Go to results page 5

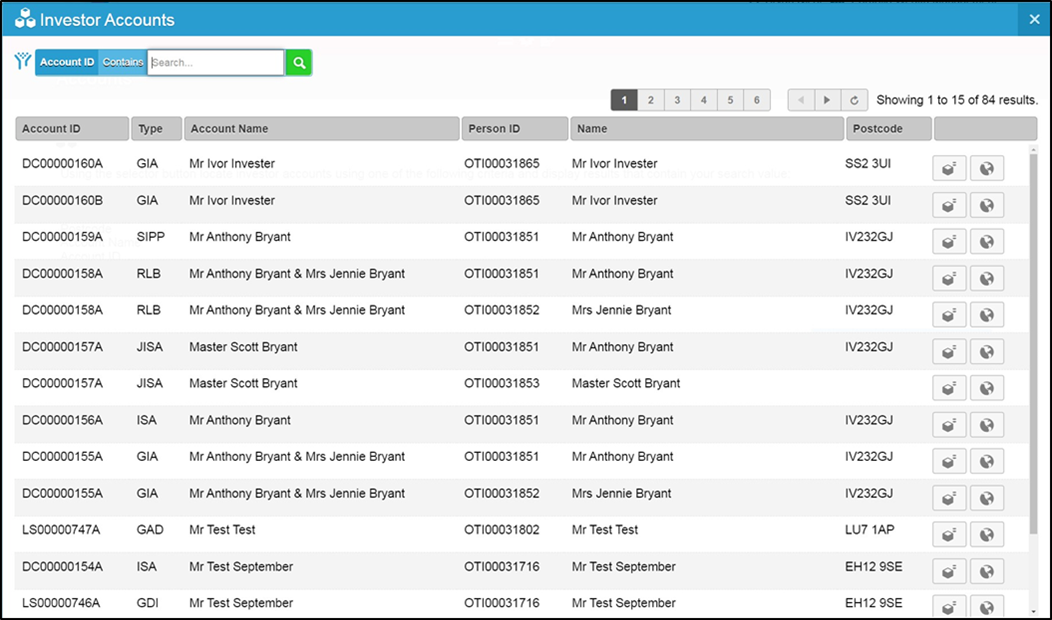(730, 100)
